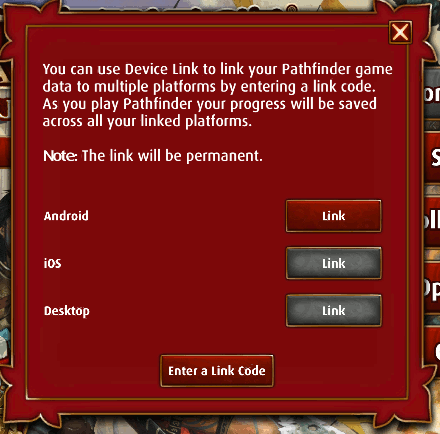This screenshot has height=434, width=440.
Task: Click the gray background button ending in 'or'
Action: [432, 93]
